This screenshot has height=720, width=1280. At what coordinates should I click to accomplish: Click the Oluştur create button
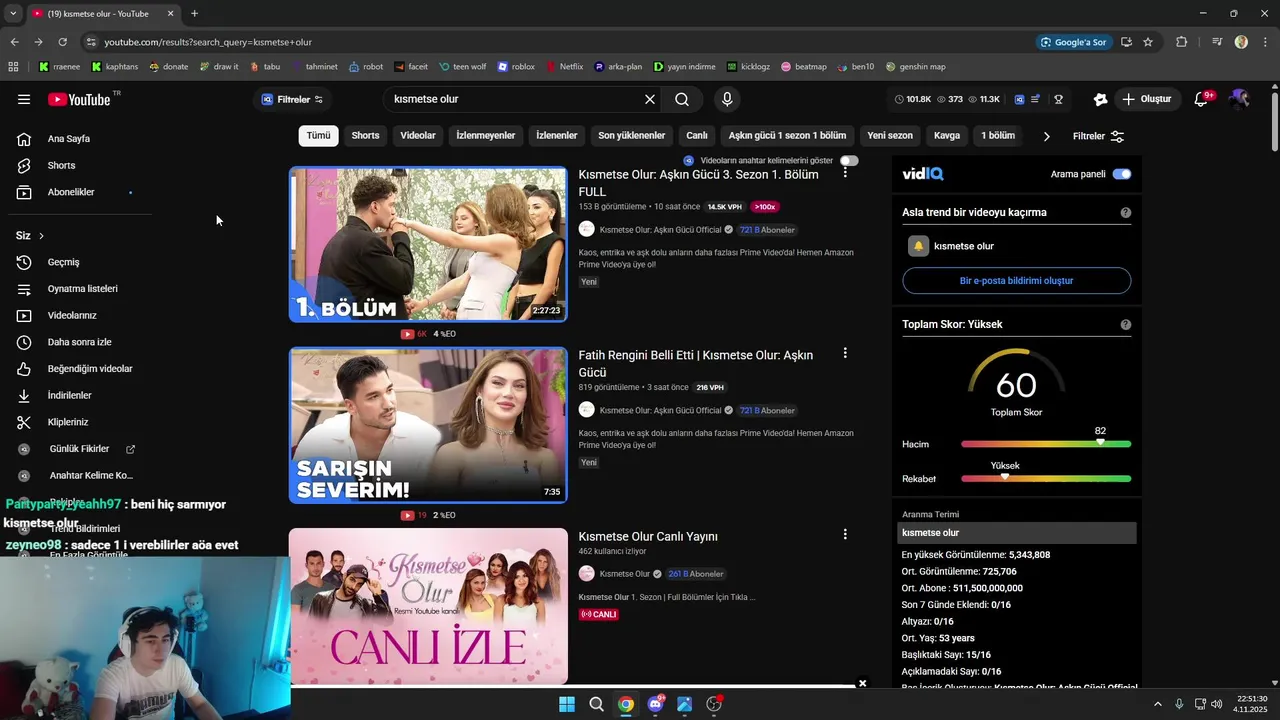[1146, 99]
